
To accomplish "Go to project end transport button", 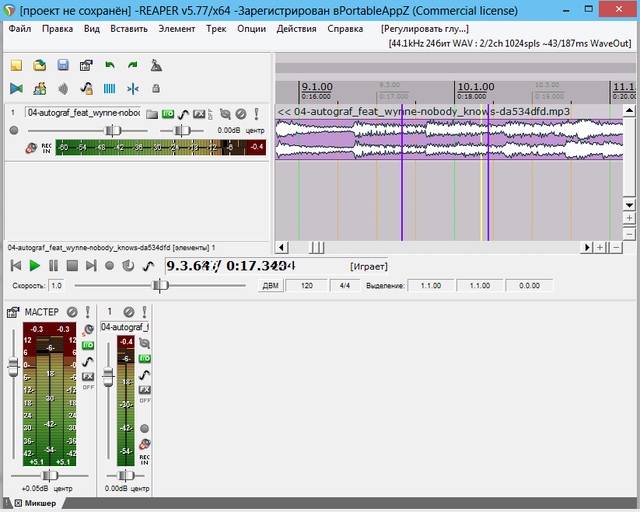I will [91, 266].
